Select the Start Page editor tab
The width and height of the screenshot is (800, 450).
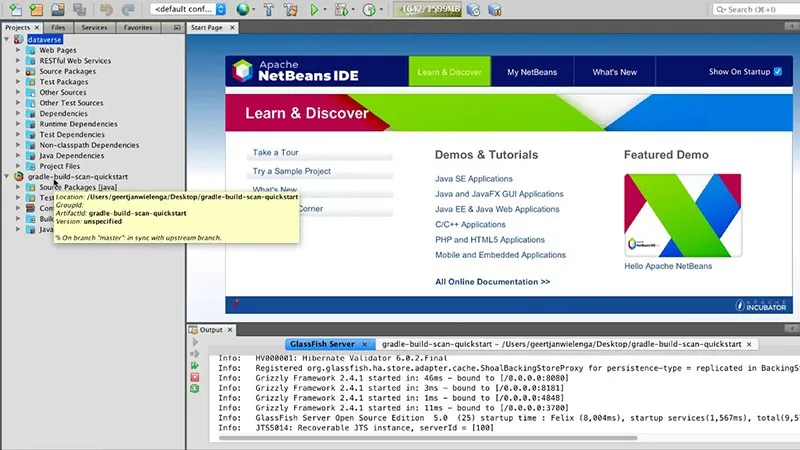tap(207, 28)
